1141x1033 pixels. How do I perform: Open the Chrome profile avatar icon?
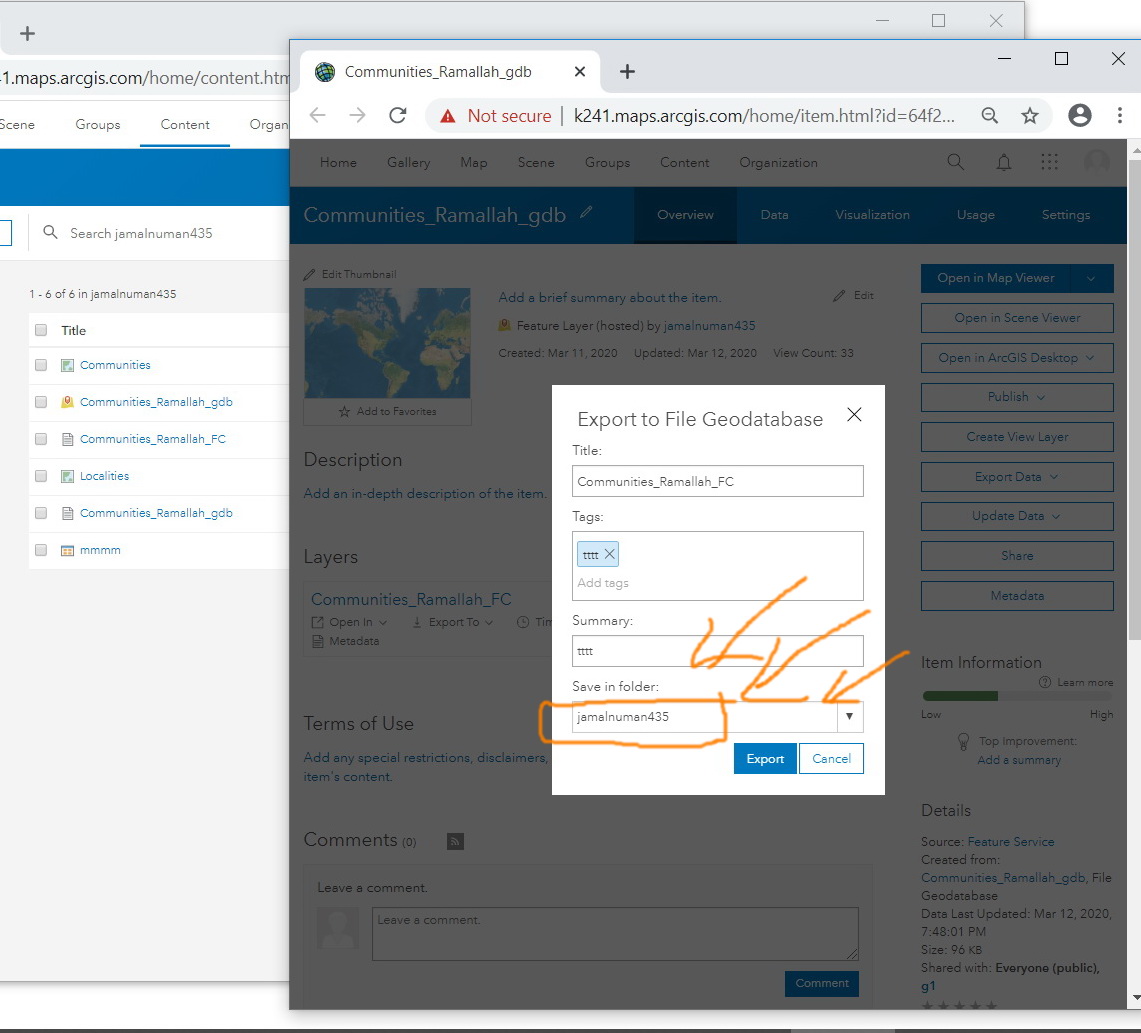click(1080, 115)
